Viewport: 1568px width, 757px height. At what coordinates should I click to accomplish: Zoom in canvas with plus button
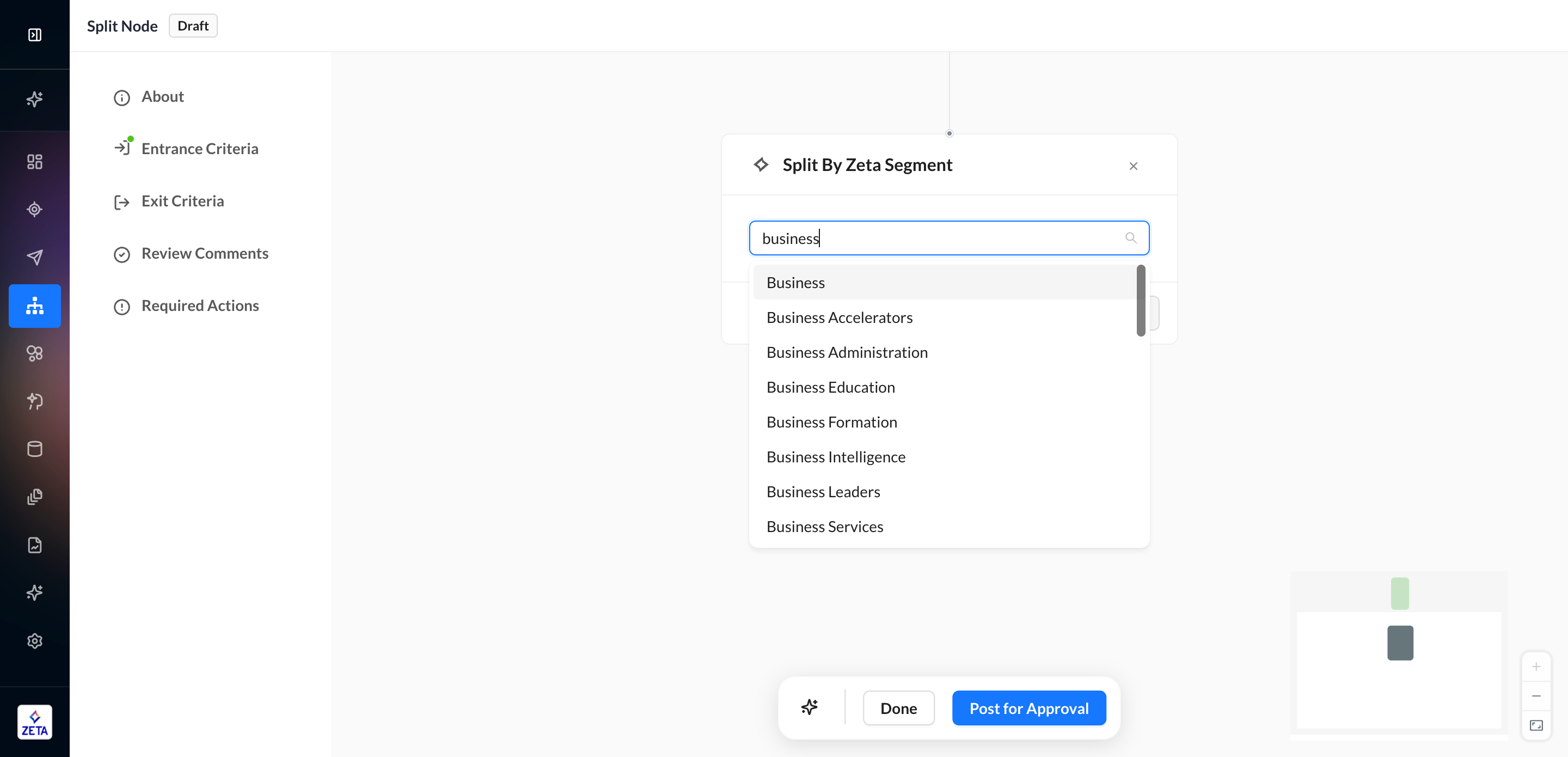(1536, 666)
